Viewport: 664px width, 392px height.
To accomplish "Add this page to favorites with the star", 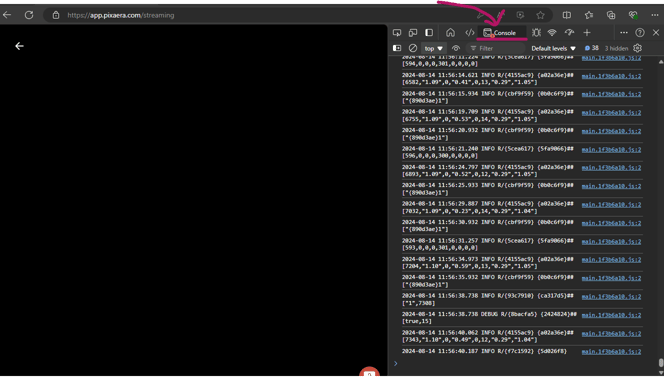I will 540,15.
